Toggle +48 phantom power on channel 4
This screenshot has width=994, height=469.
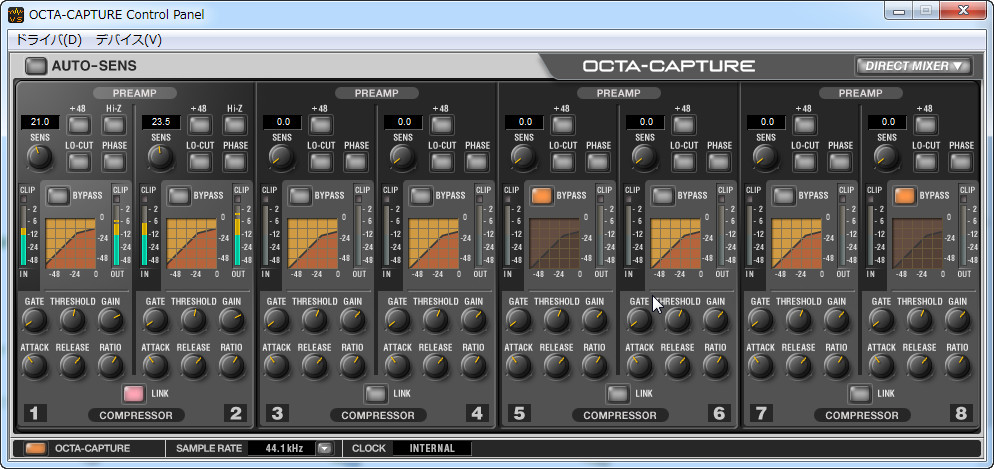click(440, 123)
